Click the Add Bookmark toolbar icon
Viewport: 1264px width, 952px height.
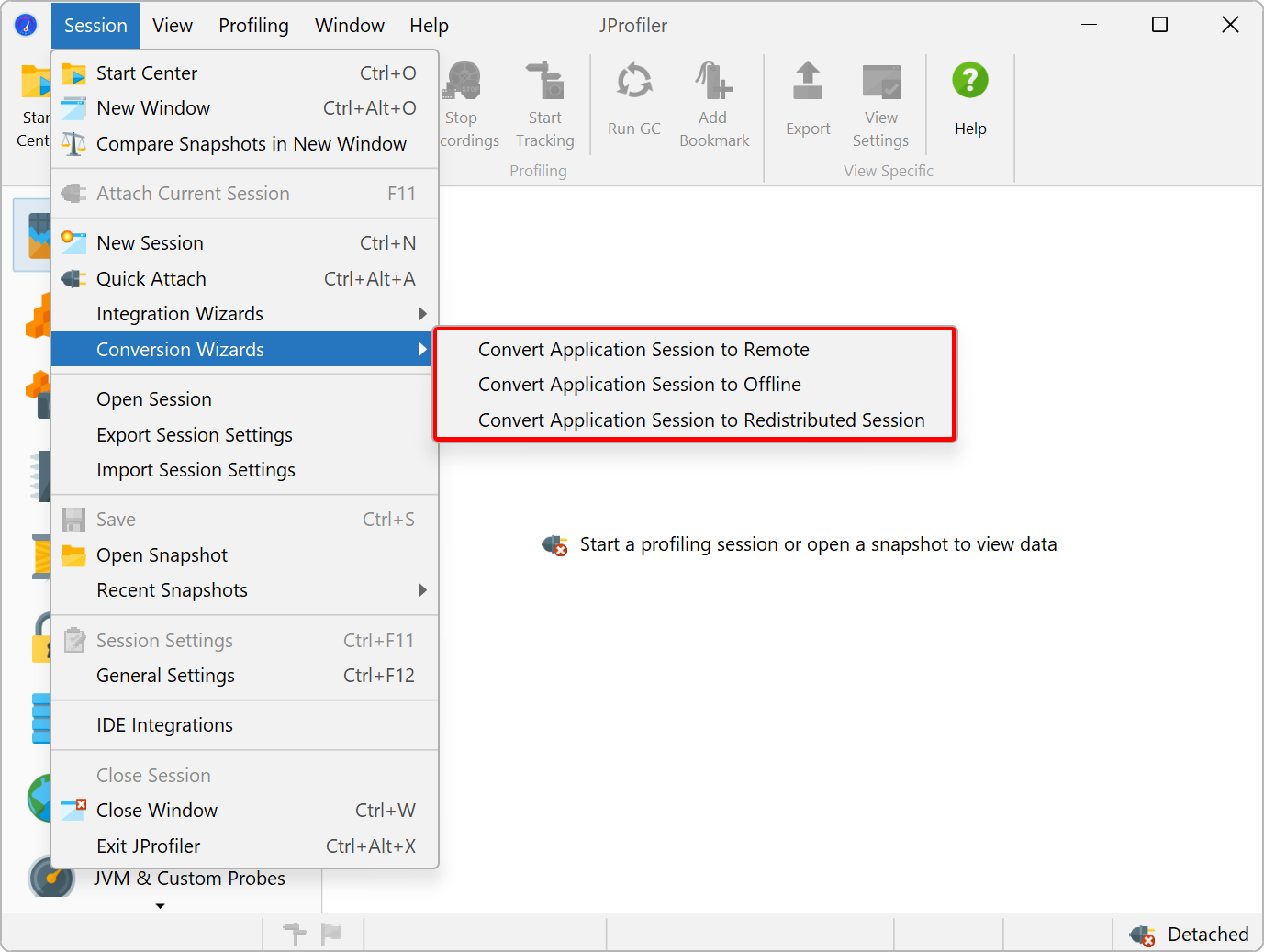coord(713,83)
